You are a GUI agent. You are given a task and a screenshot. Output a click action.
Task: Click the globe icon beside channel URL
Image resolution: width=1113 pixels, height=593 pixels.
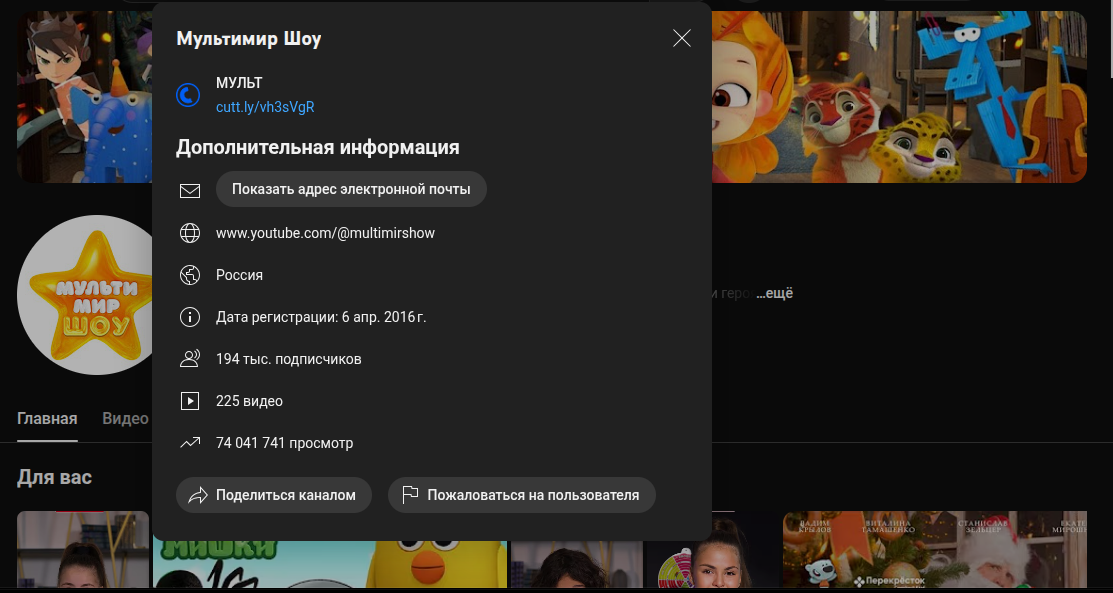pos(190,233)
